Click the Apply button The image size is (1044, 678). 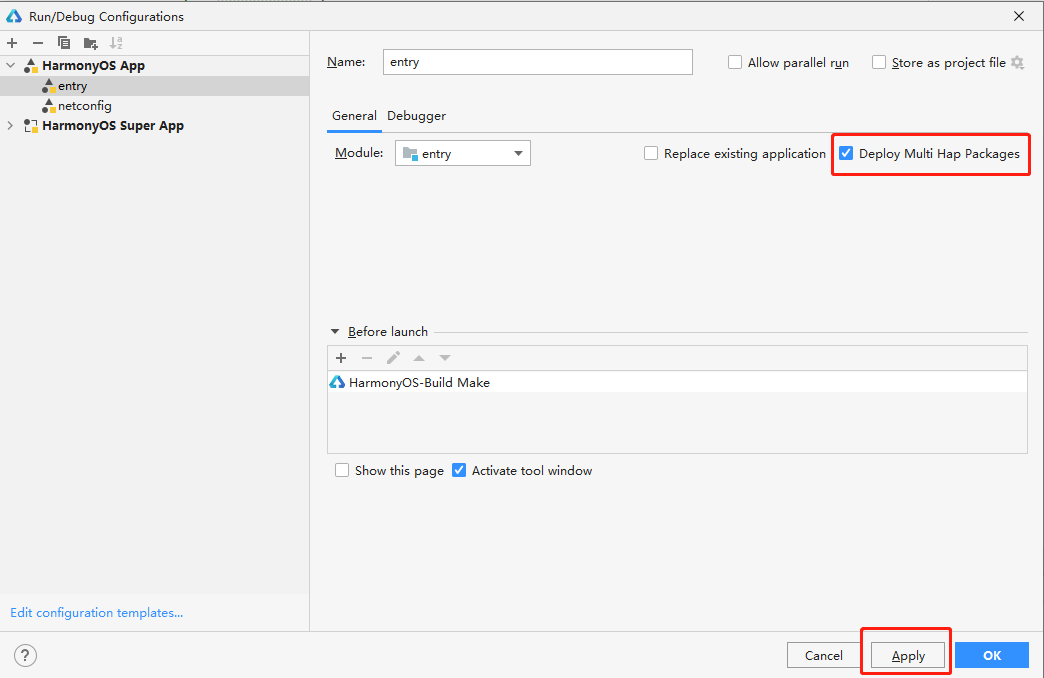coord(908,655)
